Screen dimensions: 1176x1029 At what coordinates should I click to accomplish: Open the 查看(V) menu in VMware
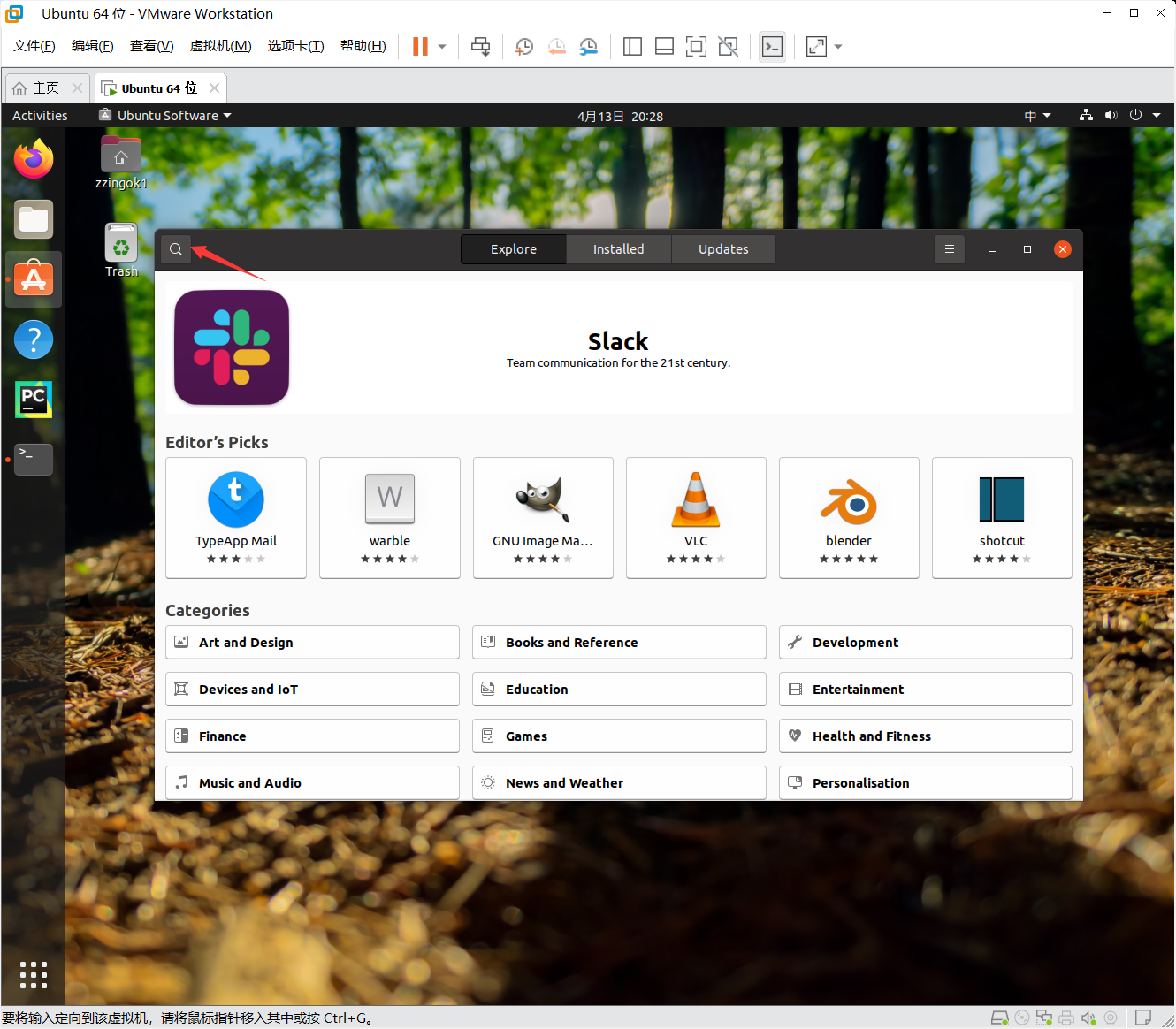152,46
